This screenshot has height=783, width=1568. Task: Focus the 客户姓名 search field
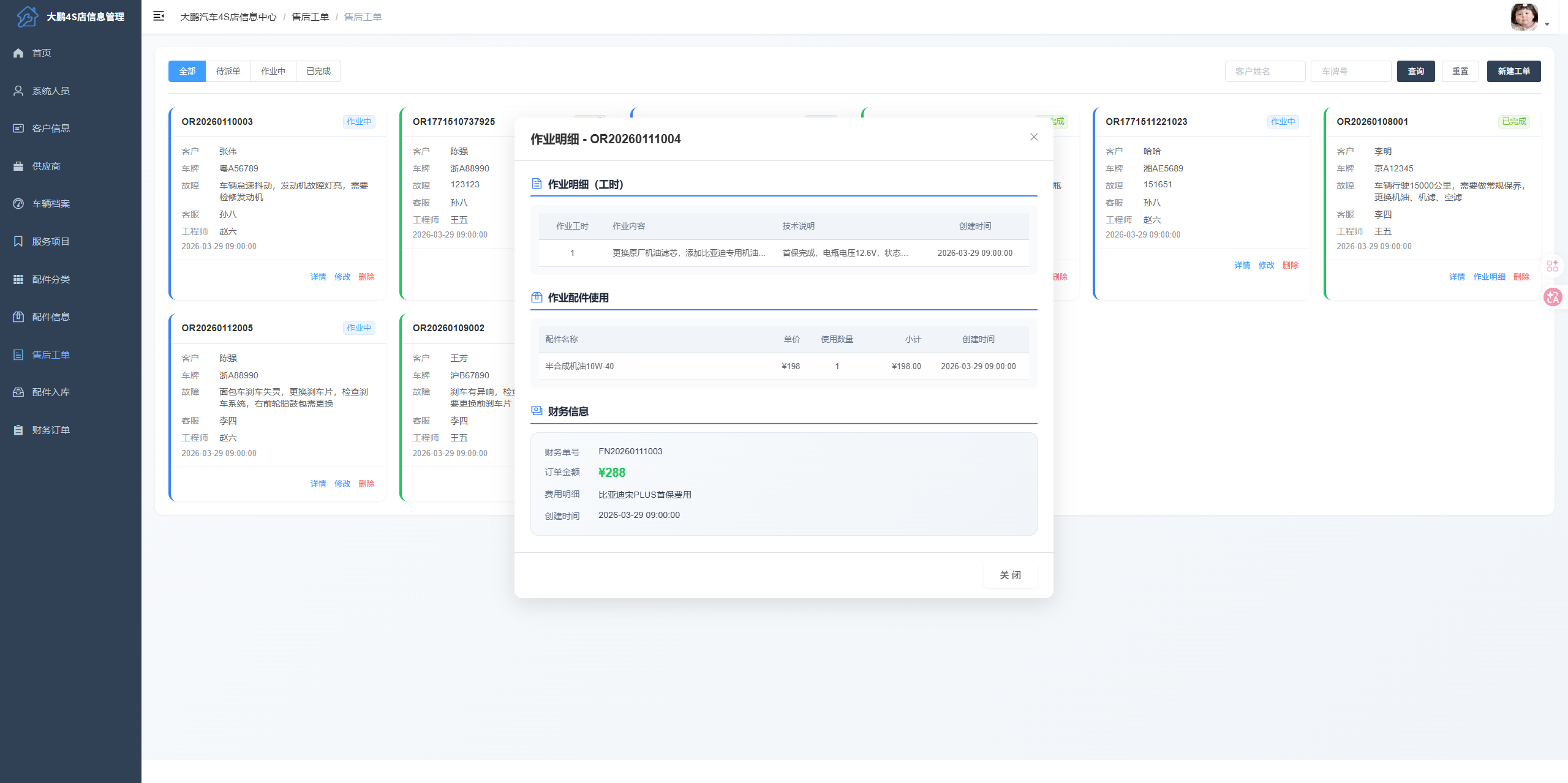tap(1265, 71)
